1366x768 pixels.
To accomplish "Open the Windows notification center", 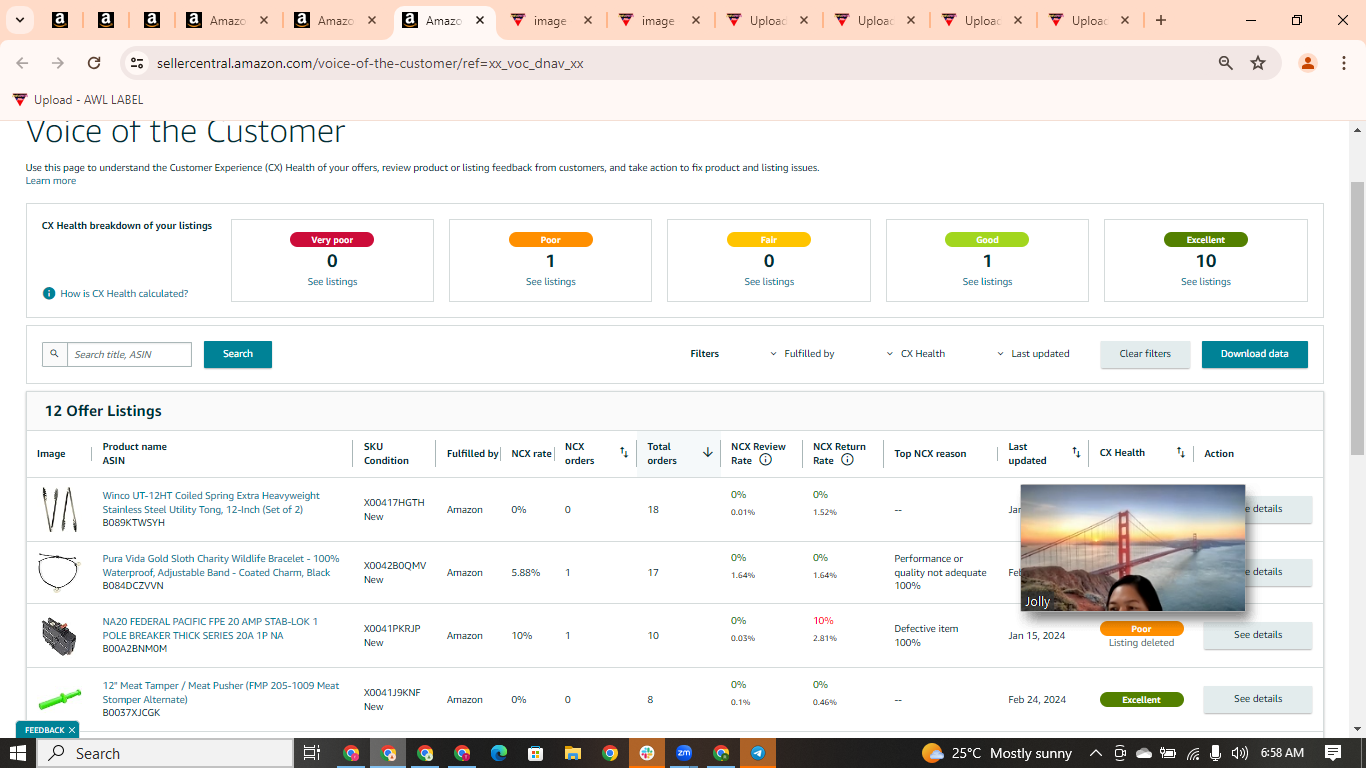I will point(1333,753).
